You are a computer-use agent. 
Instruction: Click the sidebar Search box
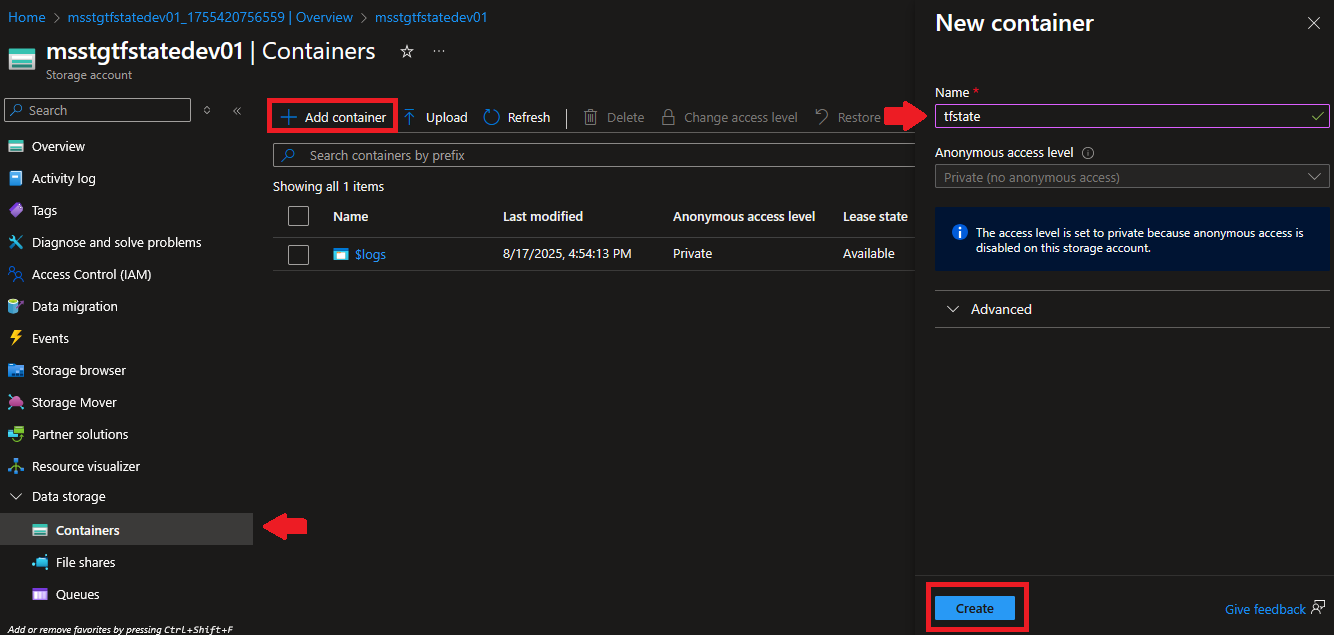[x=98, y=110]
